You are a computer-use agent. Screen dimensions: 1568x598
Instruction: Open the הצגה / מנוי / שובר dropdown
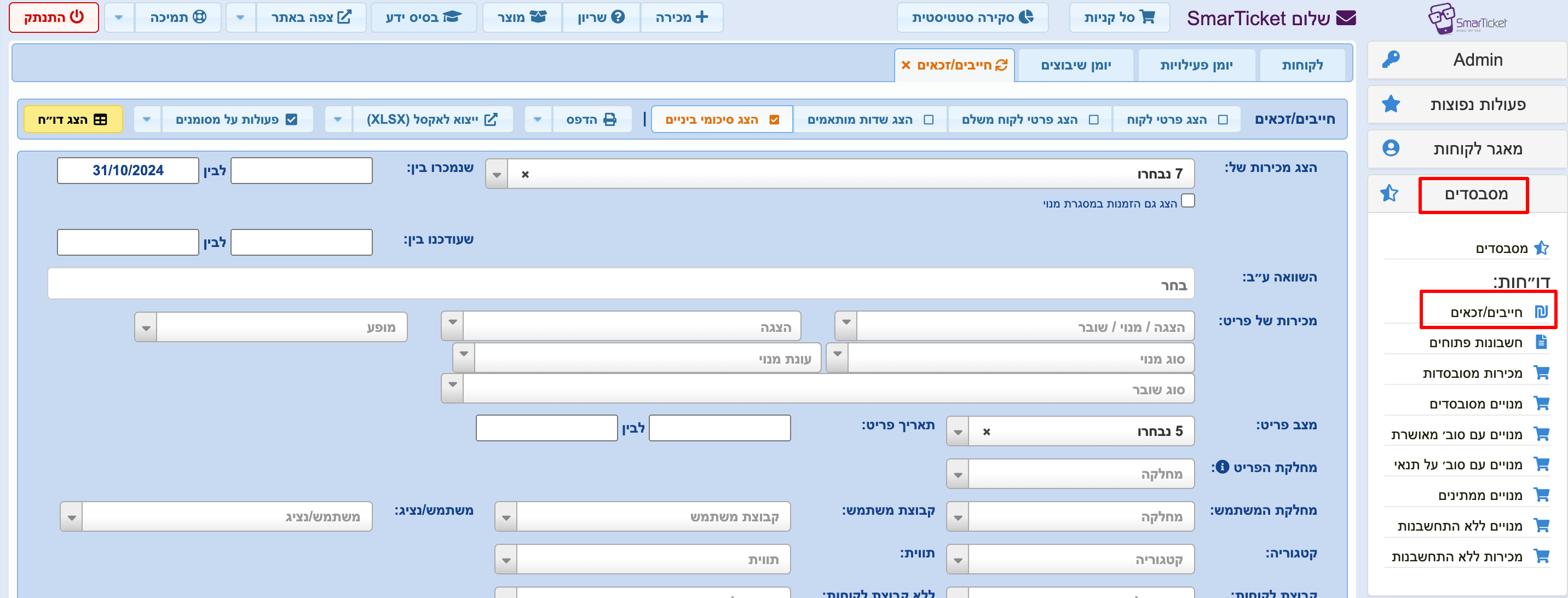(x=1014, y=327)
